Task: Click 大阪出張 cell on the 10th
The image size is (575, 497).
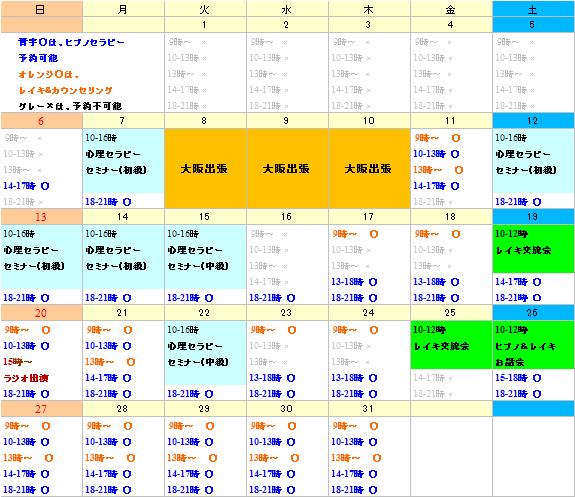Action: (369, 169)
